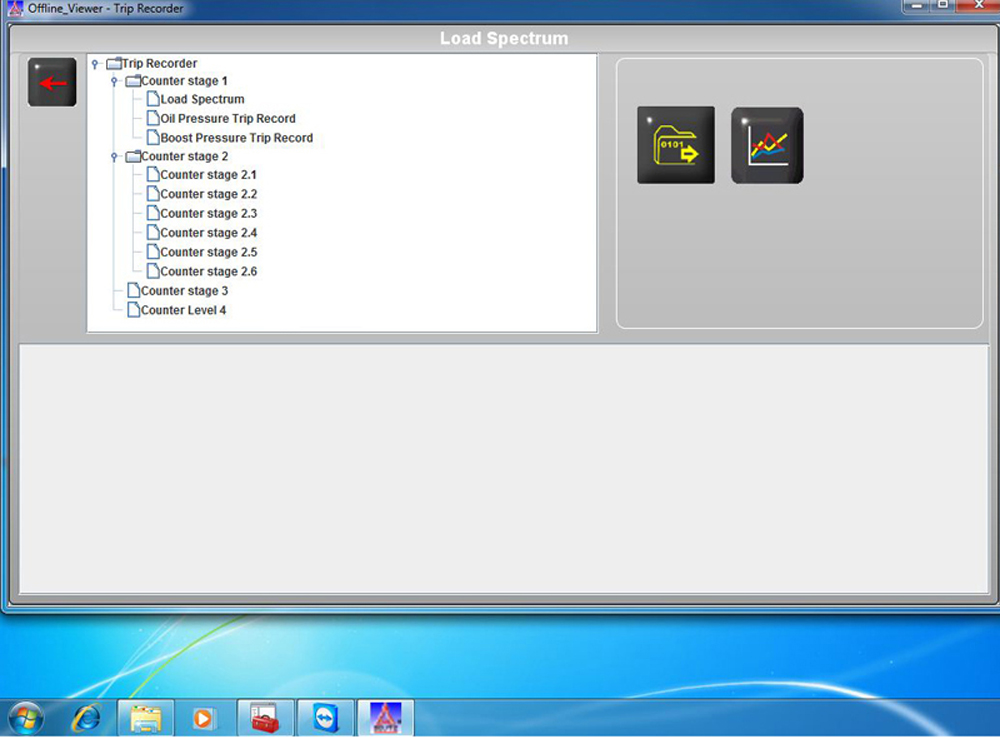This screenshot has height=738, width=1000.
Task: Close the Offline_Viewer window
Action: [x=978, y=5]
